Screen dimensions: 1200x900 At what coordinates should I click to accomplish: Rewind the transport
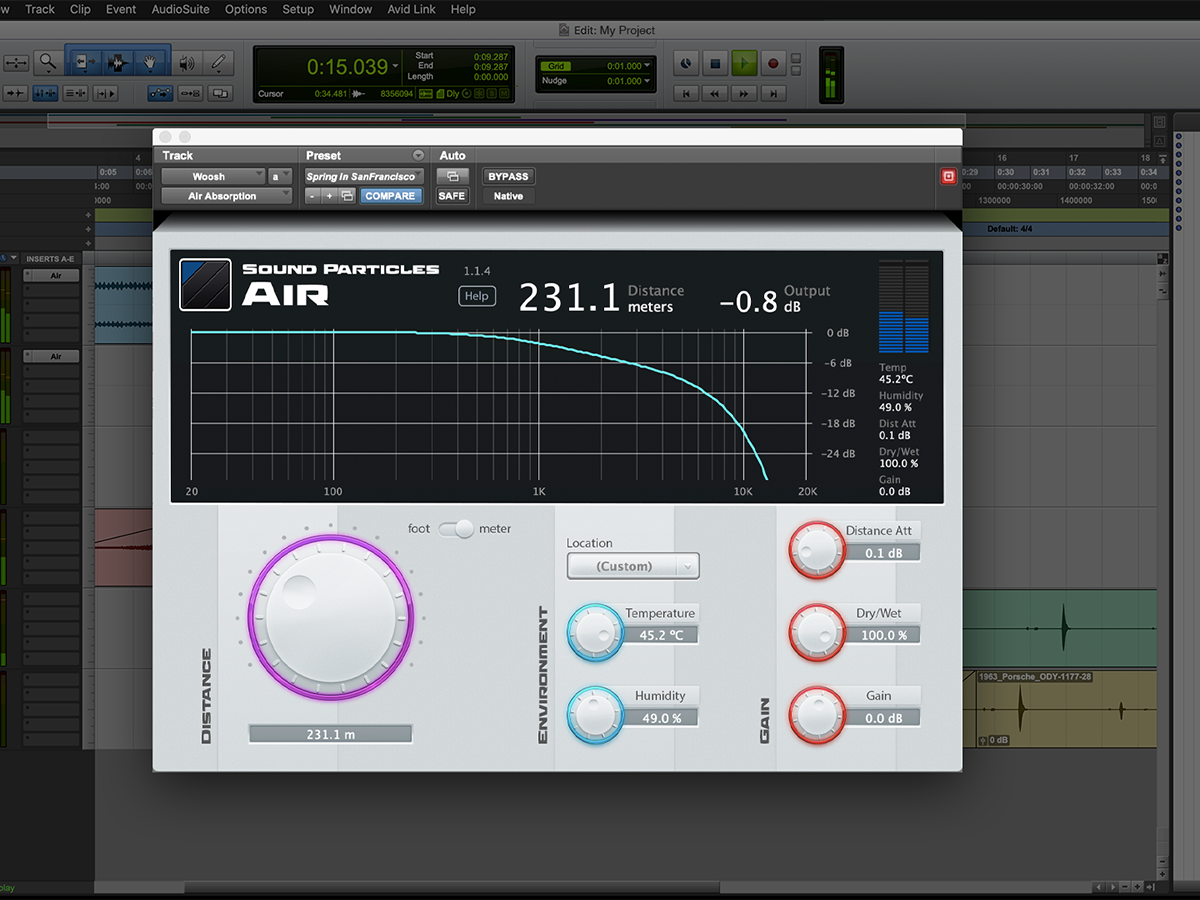[x=715, y=93]
